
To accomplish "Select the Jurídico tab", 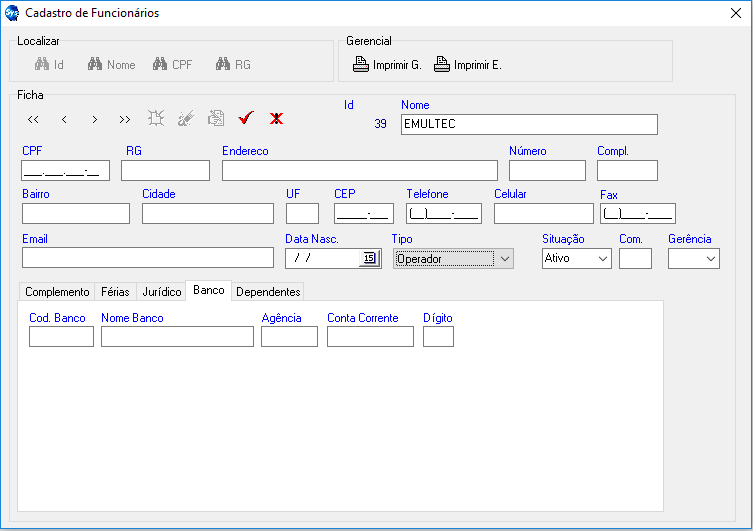I will click(161, 292).
